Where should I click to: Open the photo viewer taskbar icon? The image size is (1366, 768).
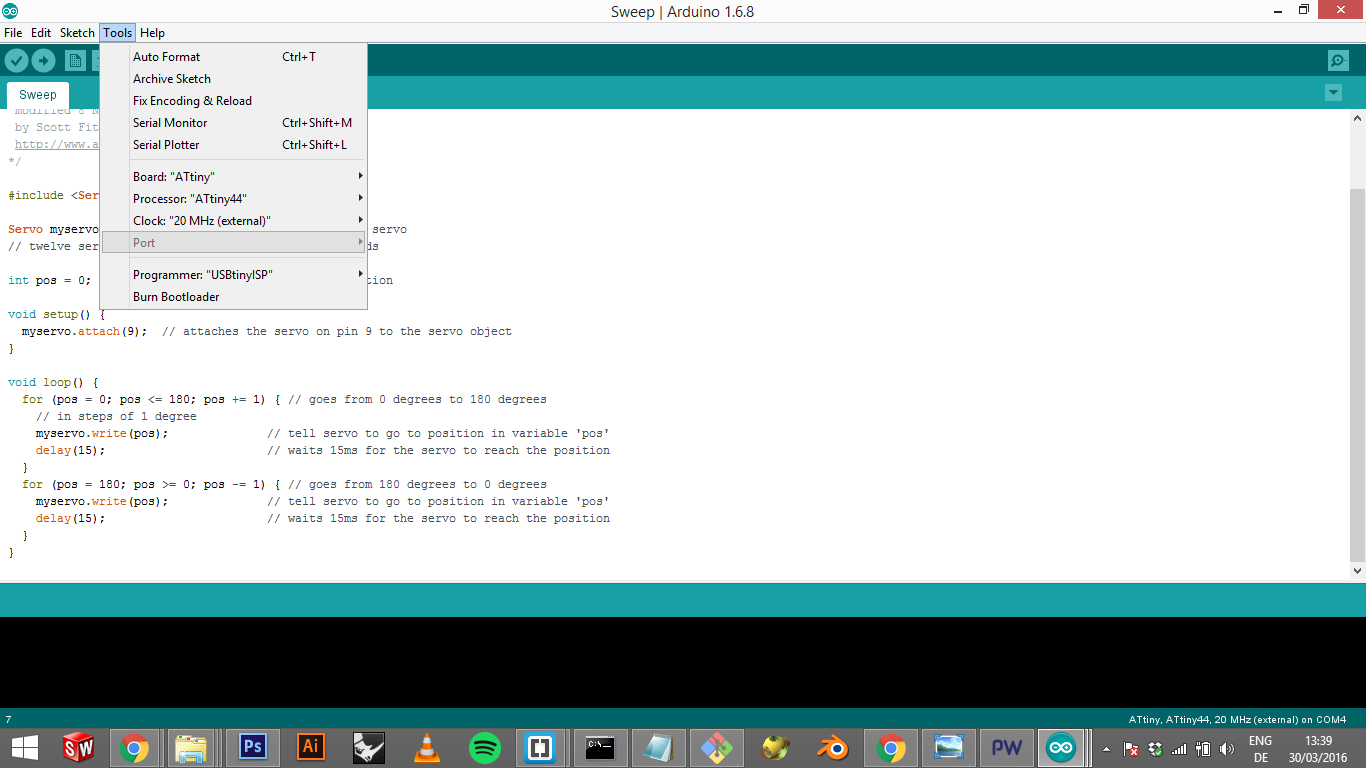[948, 747]
